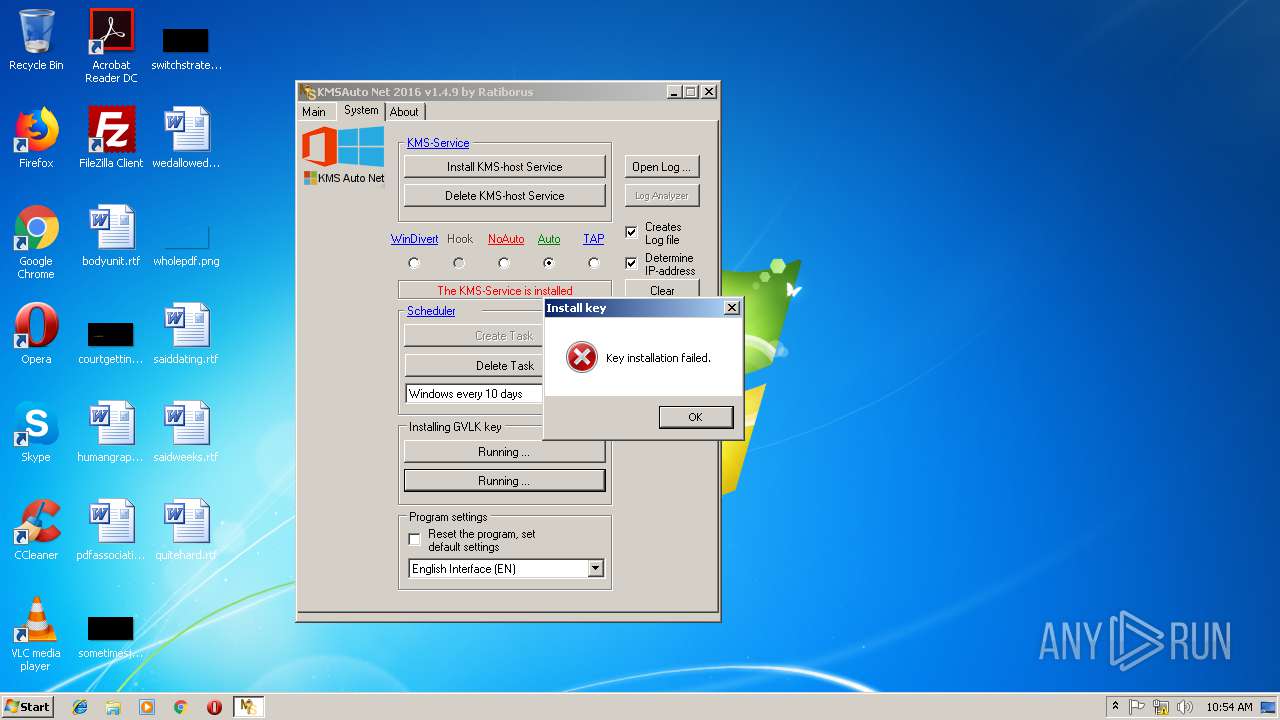
Task: Click the WinDivert link label
Action: [x=414, y=239]
